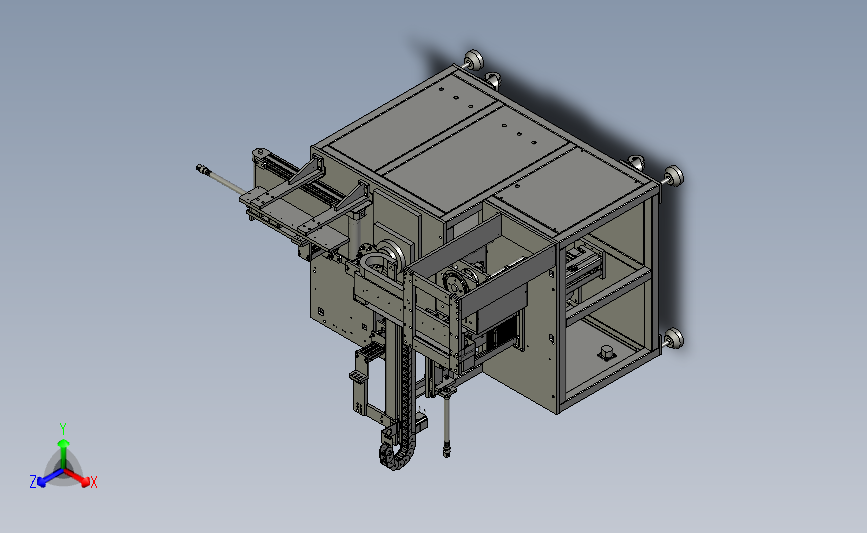Image resolution: width=867 pixels, height=533 pixels.
Task: Select the small motor inside the lower open cabinet compartment
Action: click(607, 352)
